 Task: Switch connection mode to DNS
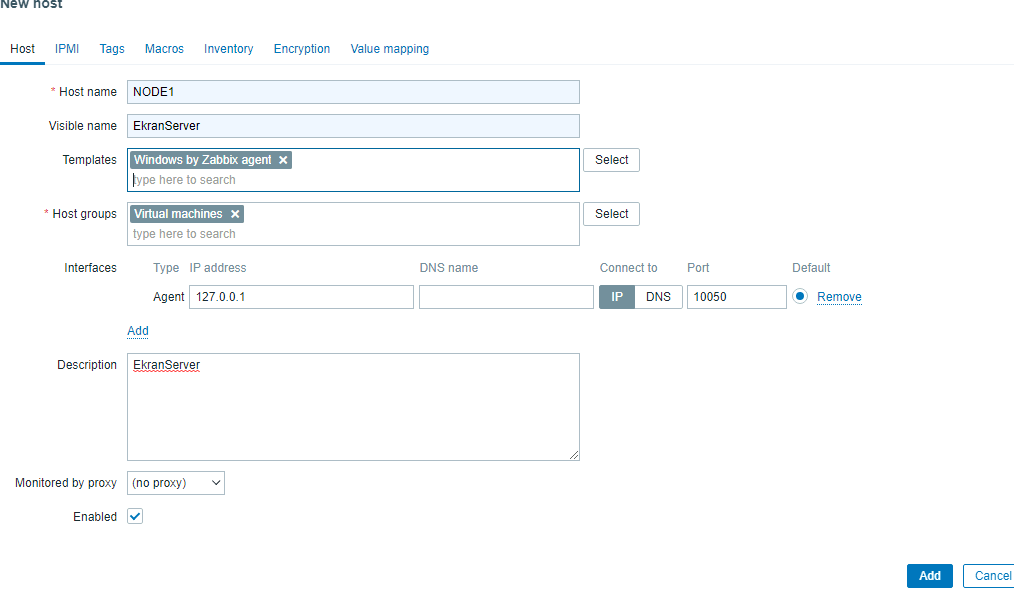658,297
